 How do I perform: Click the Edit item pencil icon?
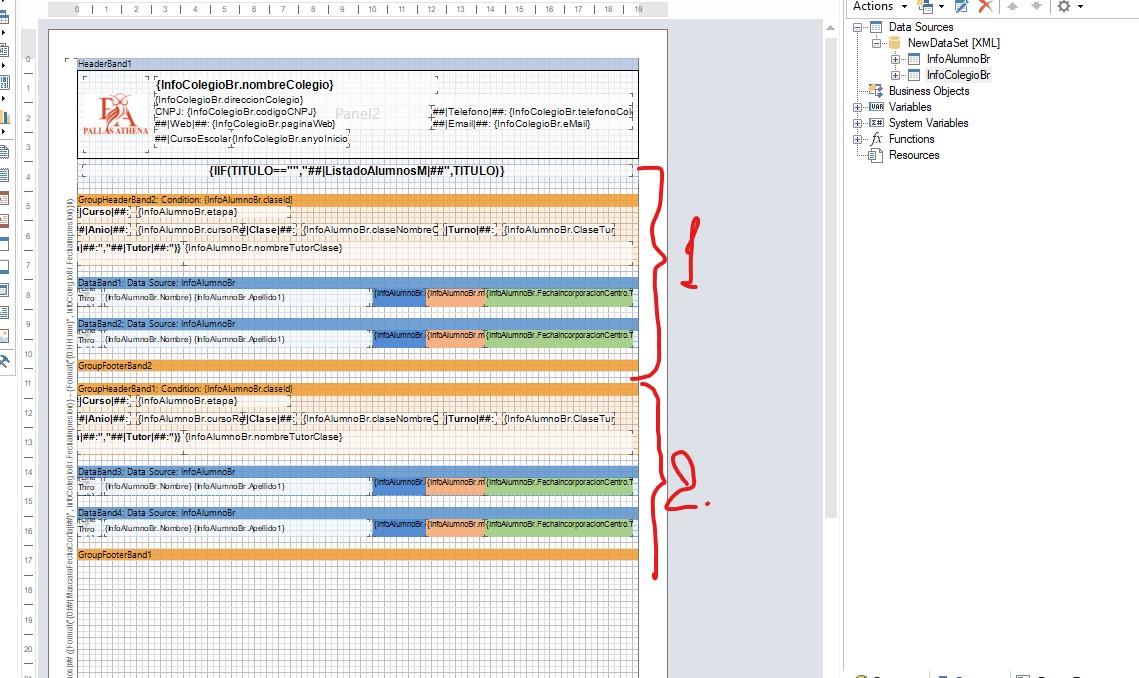[961, 7]
